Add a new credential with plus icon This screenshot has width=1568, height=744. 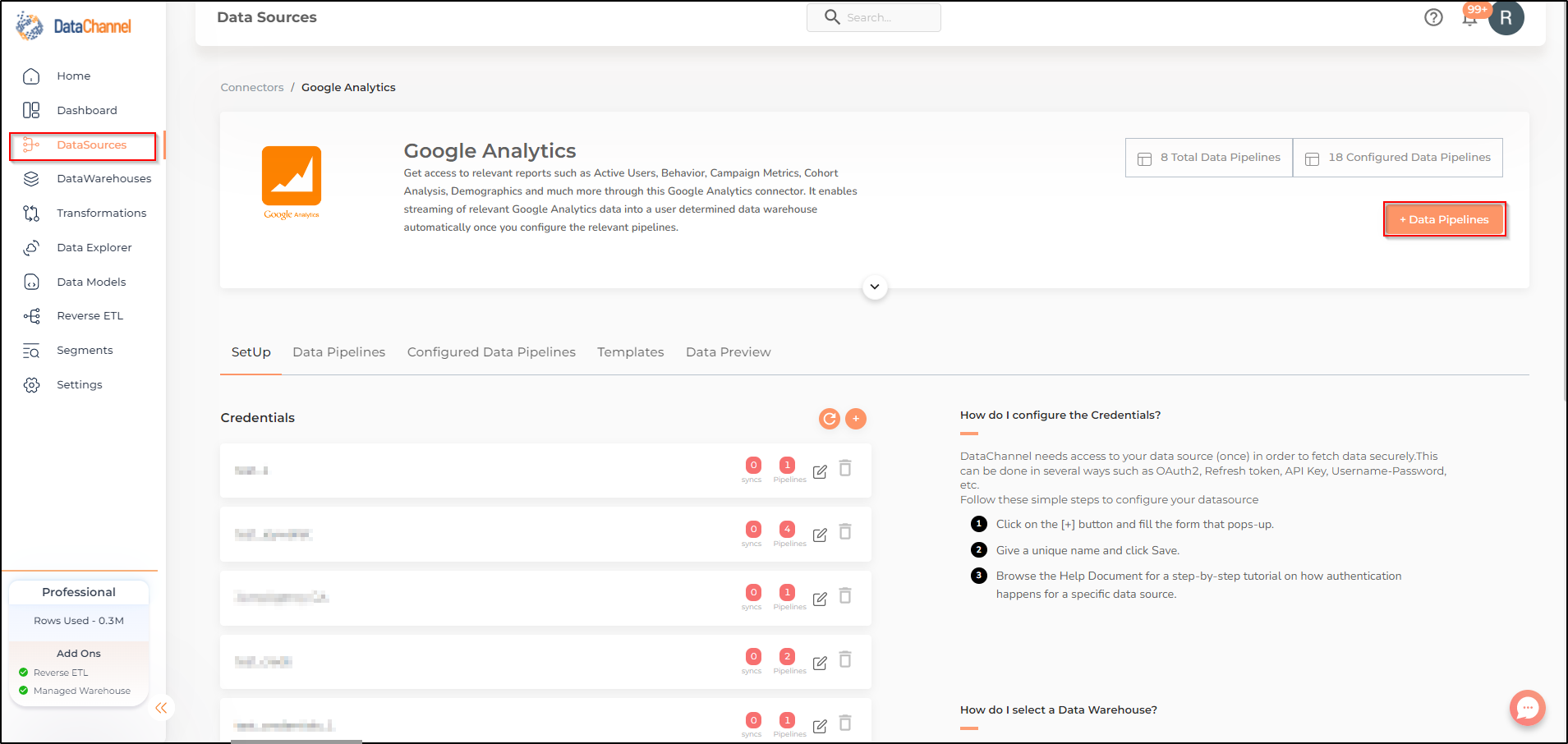[856, 419]
